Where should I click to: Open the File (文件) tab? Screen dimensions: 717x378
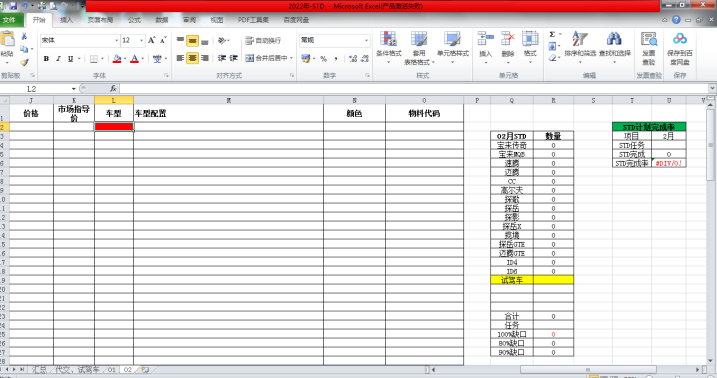pos(10,20)
